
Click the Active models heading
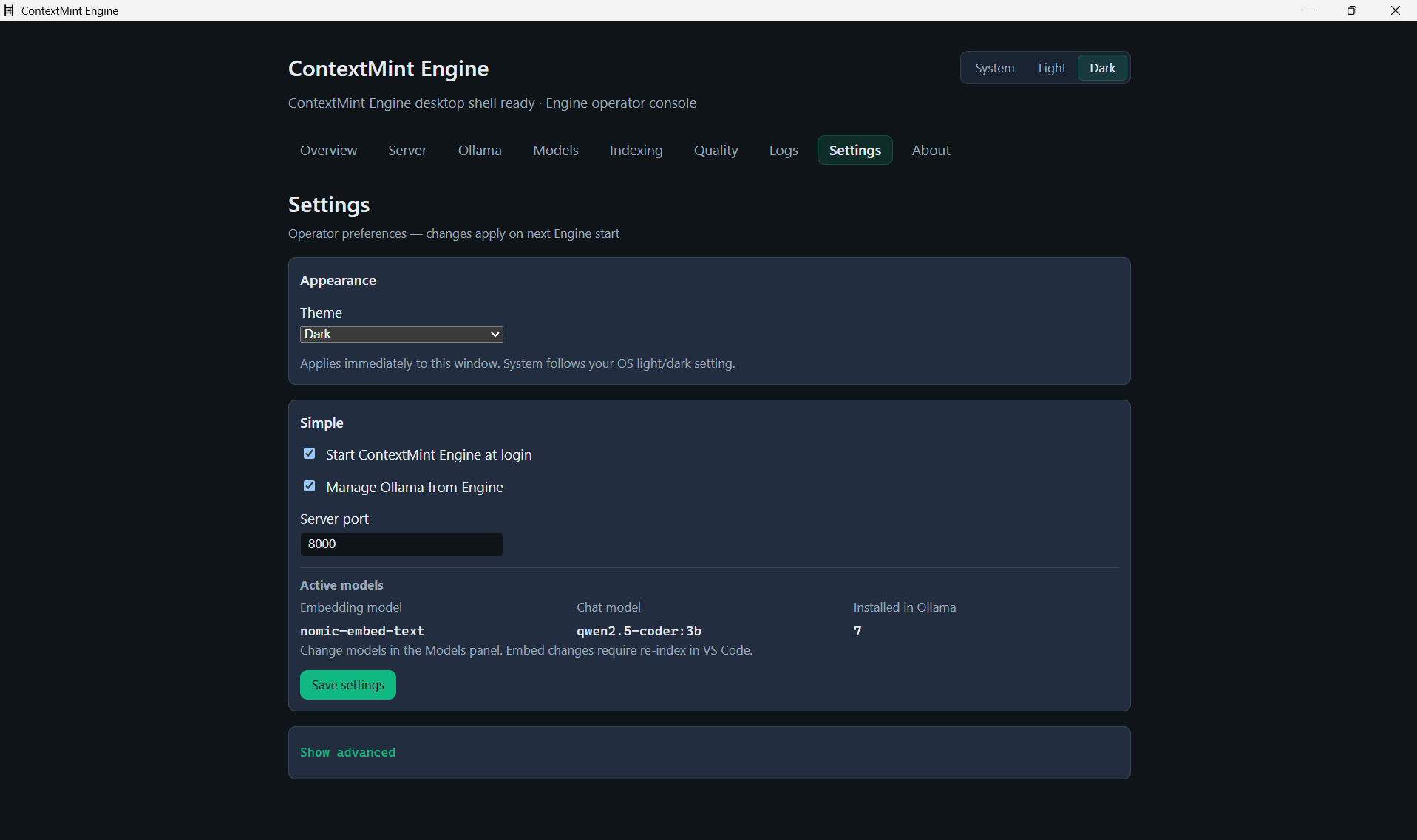pos(341,585)
